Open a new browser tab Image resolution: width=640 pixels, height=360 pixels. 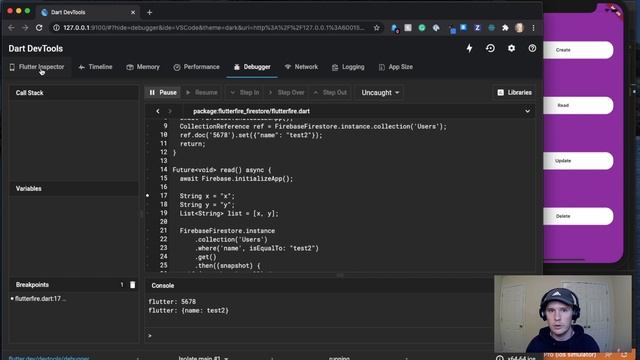coord(149,12)
